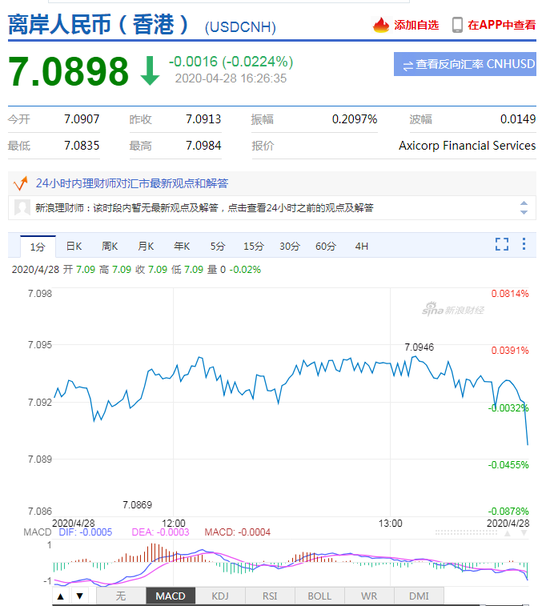
Task: Click the orange trend arrow icon
Action: [21, 183]
